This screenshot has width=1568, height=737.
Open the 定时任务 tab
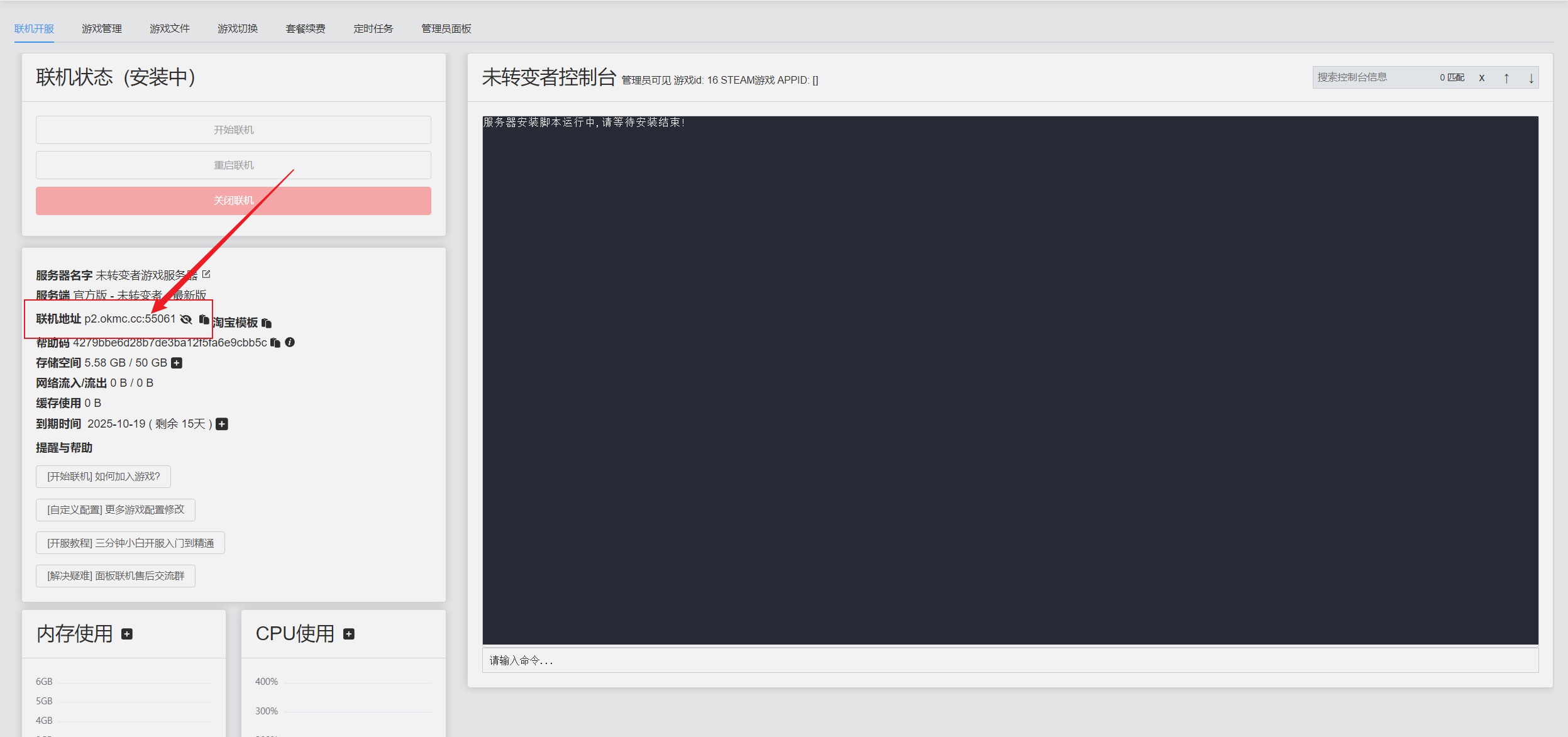373,29
